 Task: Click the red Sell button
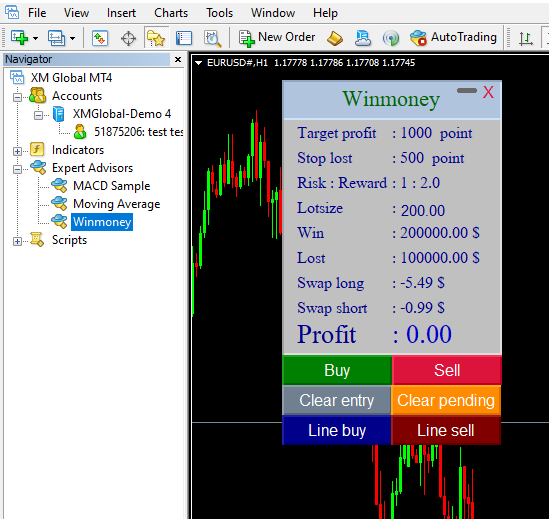coord(447,370)
